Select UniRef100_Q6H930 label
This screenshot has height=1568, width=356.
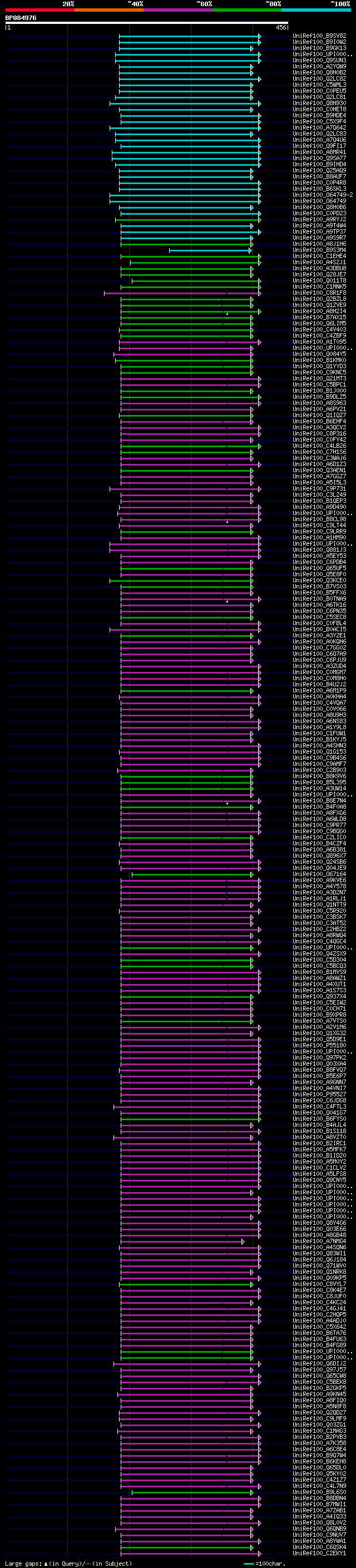click(319, 103)
